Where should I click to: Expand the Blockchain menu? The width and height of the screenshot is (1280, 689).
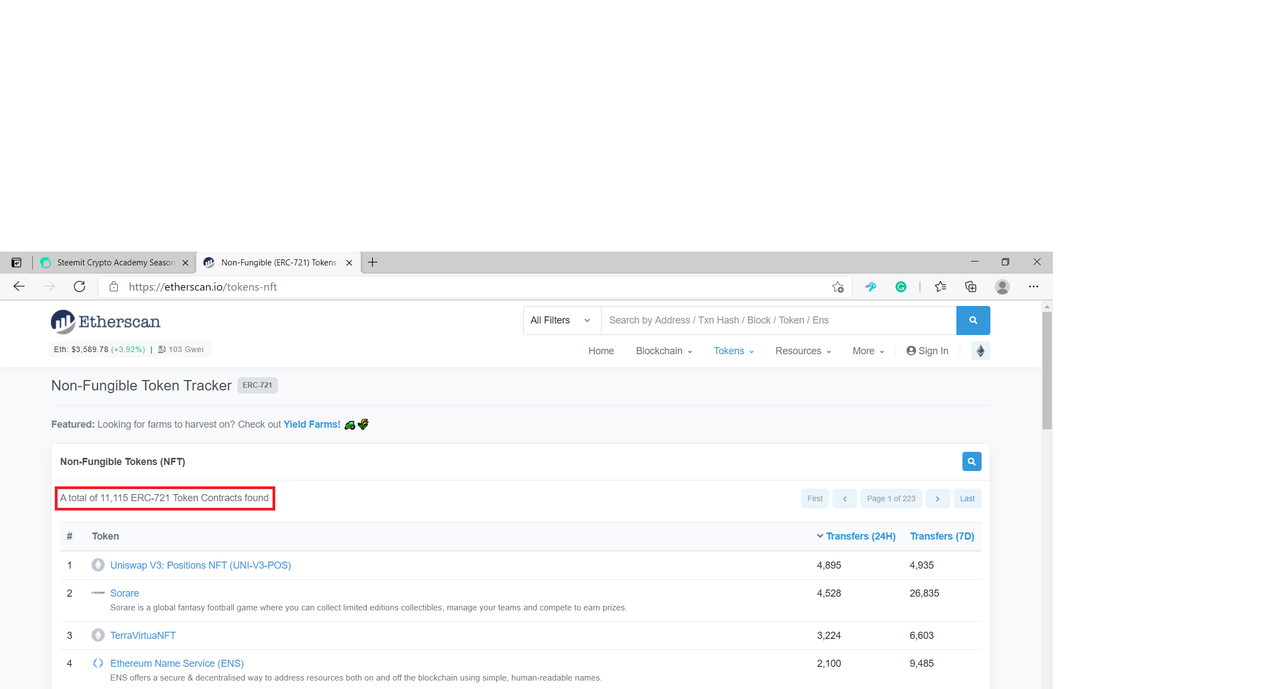664,351
